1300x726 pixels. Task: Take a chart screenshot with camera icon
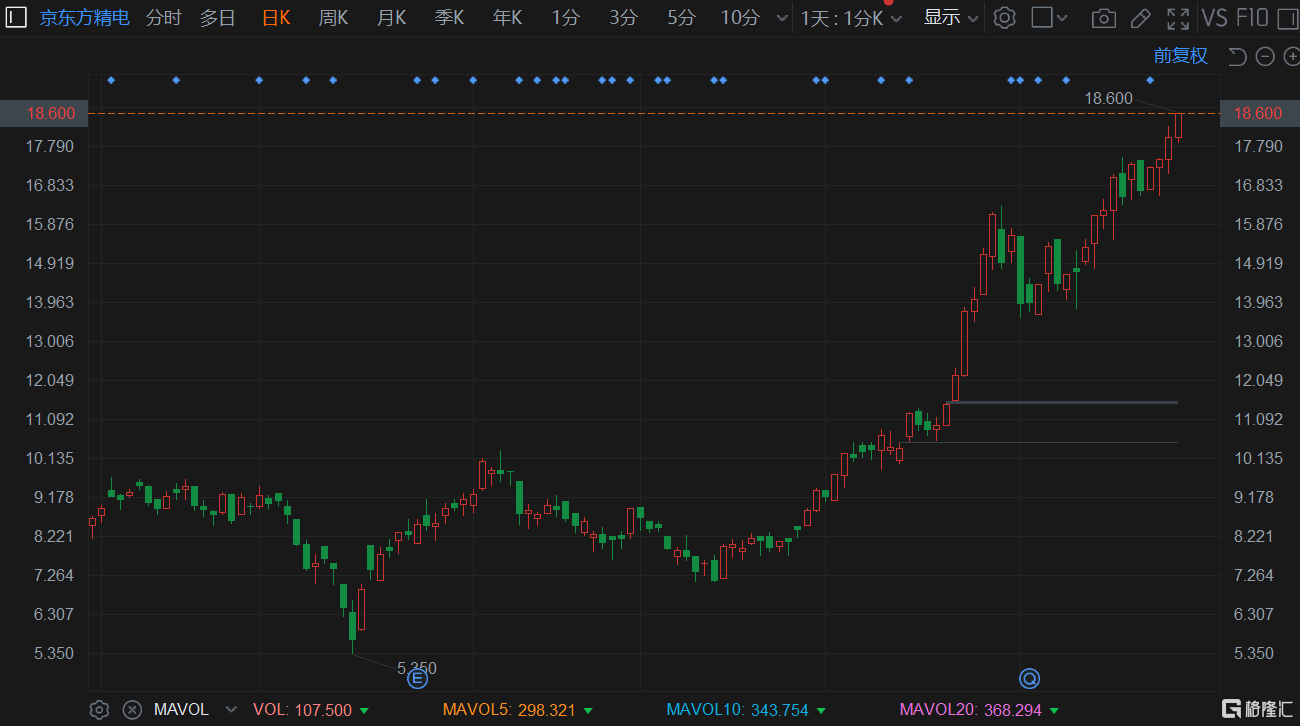pos(1103,18)
